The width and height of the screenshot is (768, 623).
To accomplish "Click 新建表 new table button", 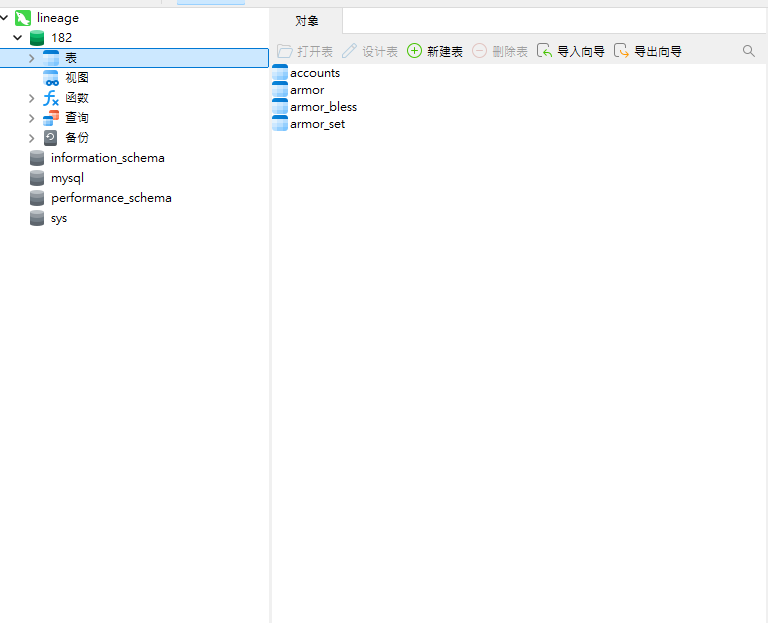I will point(435,51).
